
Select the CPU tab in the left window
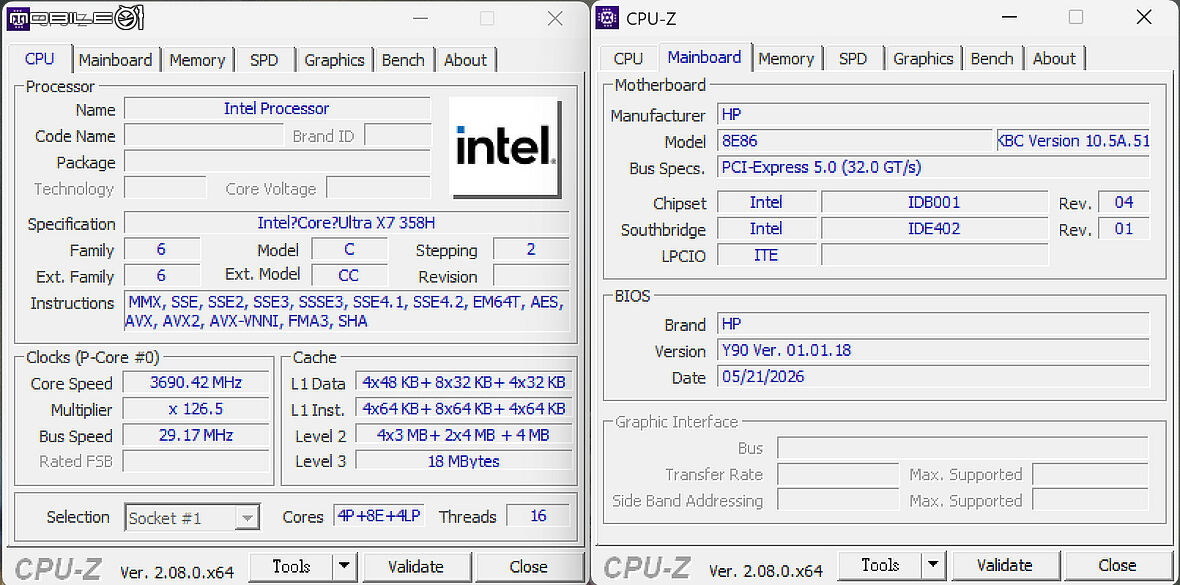point(40,58)
